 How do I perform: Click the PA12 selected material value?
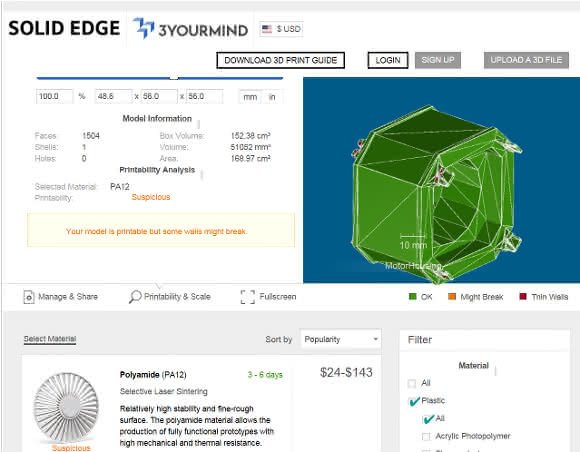click(x=120, y=187)
